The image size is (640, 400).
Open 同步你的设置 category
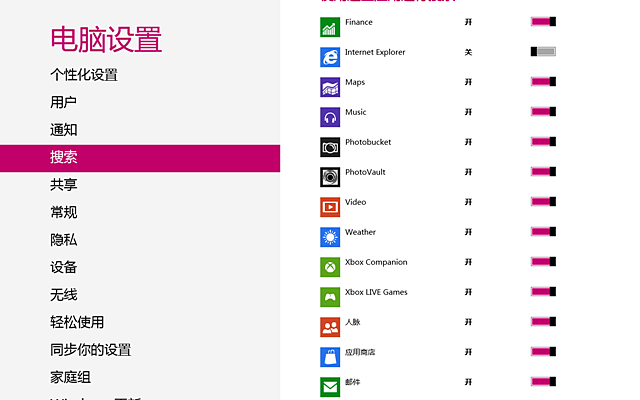point(90,350)
